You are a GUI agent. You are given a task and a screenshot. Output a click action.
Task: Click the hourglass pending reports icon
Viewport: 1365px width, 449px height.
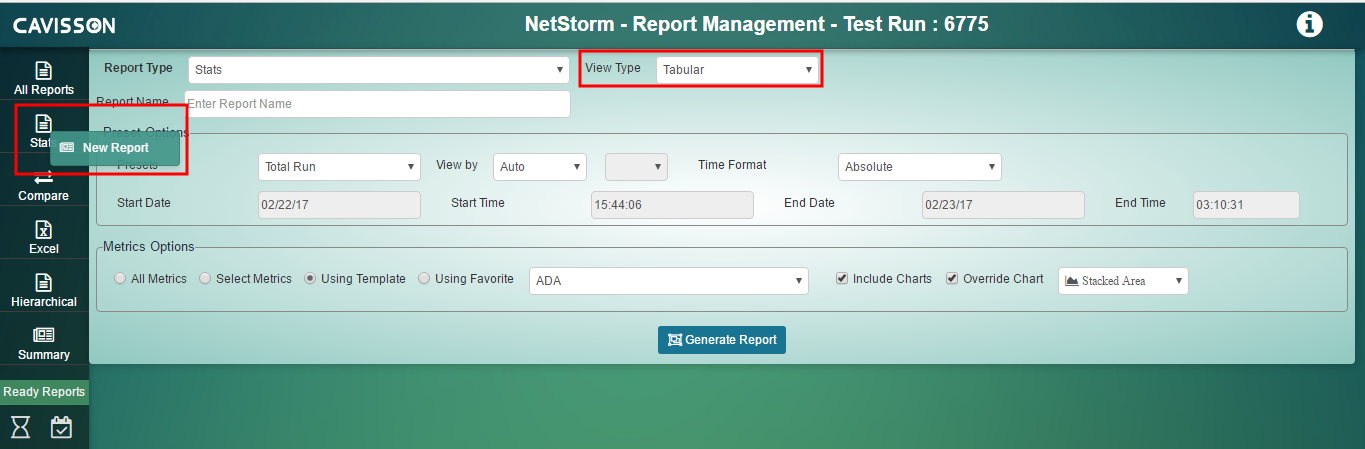20,427
